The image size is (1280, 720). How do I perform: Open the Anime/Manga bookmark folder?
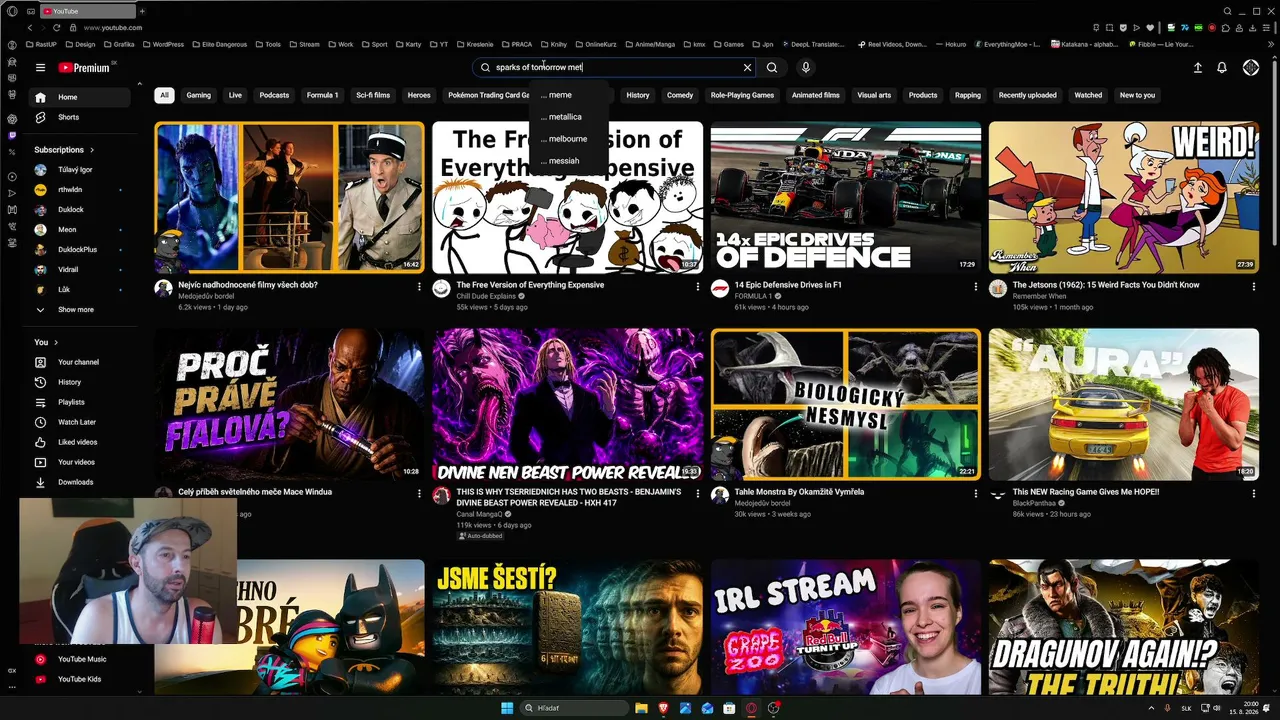pyautogui.click(x=650, y=44)
